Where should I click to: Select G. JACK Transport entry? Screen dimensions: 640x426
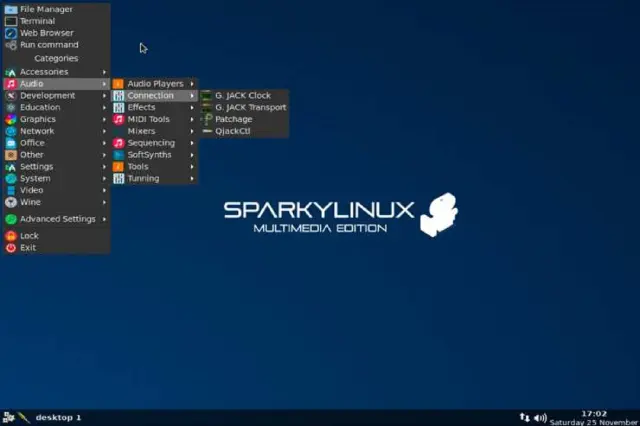pos(250,107)
